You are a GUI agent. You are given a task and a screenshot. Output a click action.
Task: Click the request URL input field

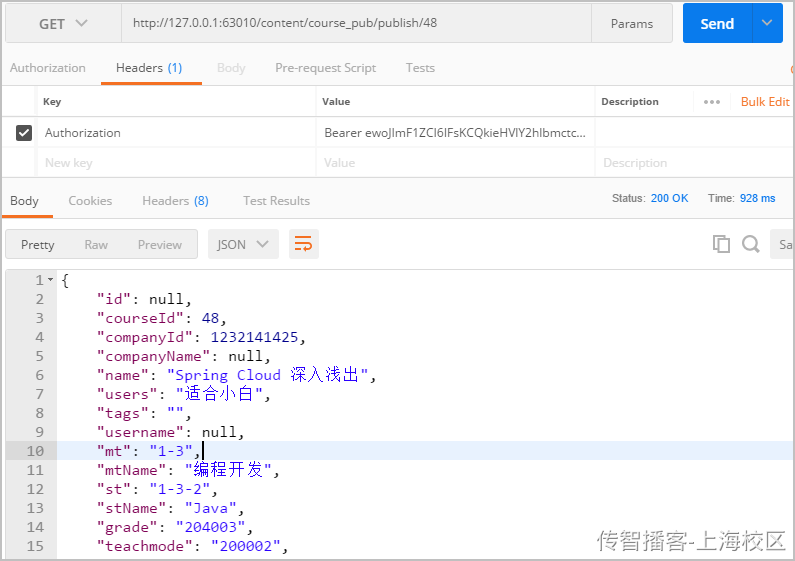[356, 23]
